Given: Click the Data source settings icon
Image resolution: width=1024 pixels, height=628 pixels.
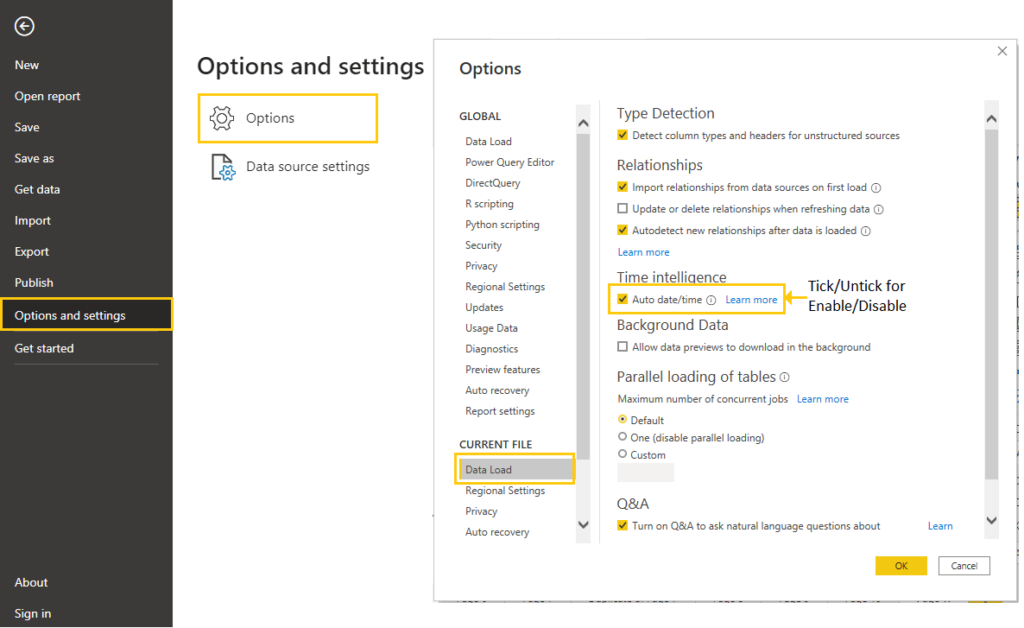Looking at the screenshot, I should tap(222, 167).
